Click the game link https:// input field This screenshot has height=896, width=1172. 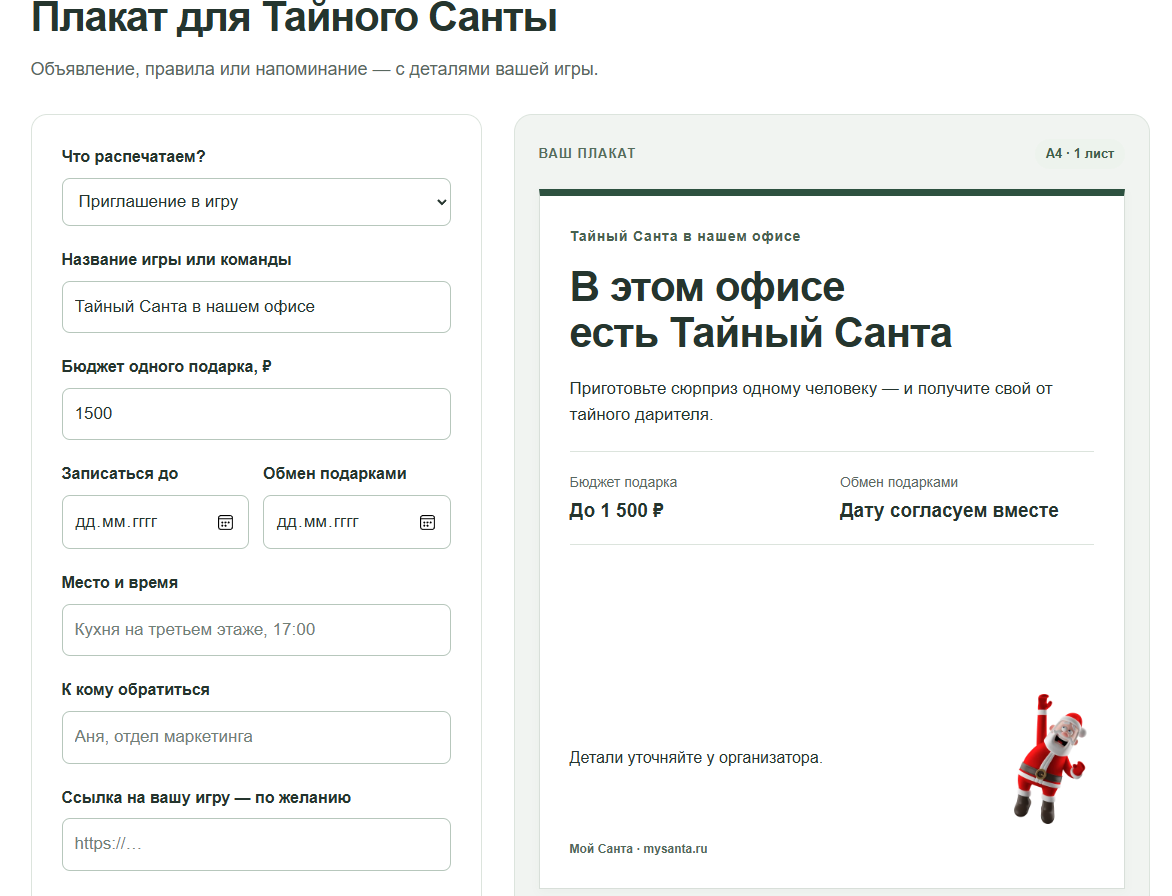point(256,844)
